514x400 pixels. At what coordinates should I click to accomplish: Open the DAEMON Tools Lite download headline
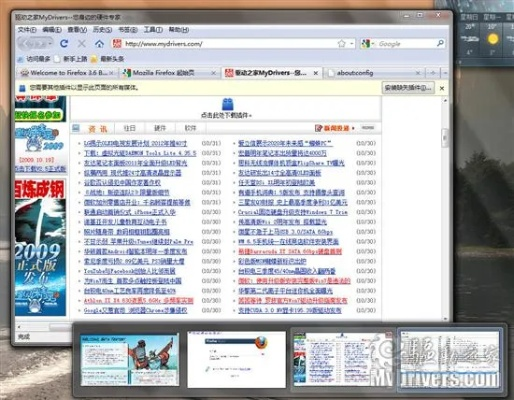(x=140, y=153)
